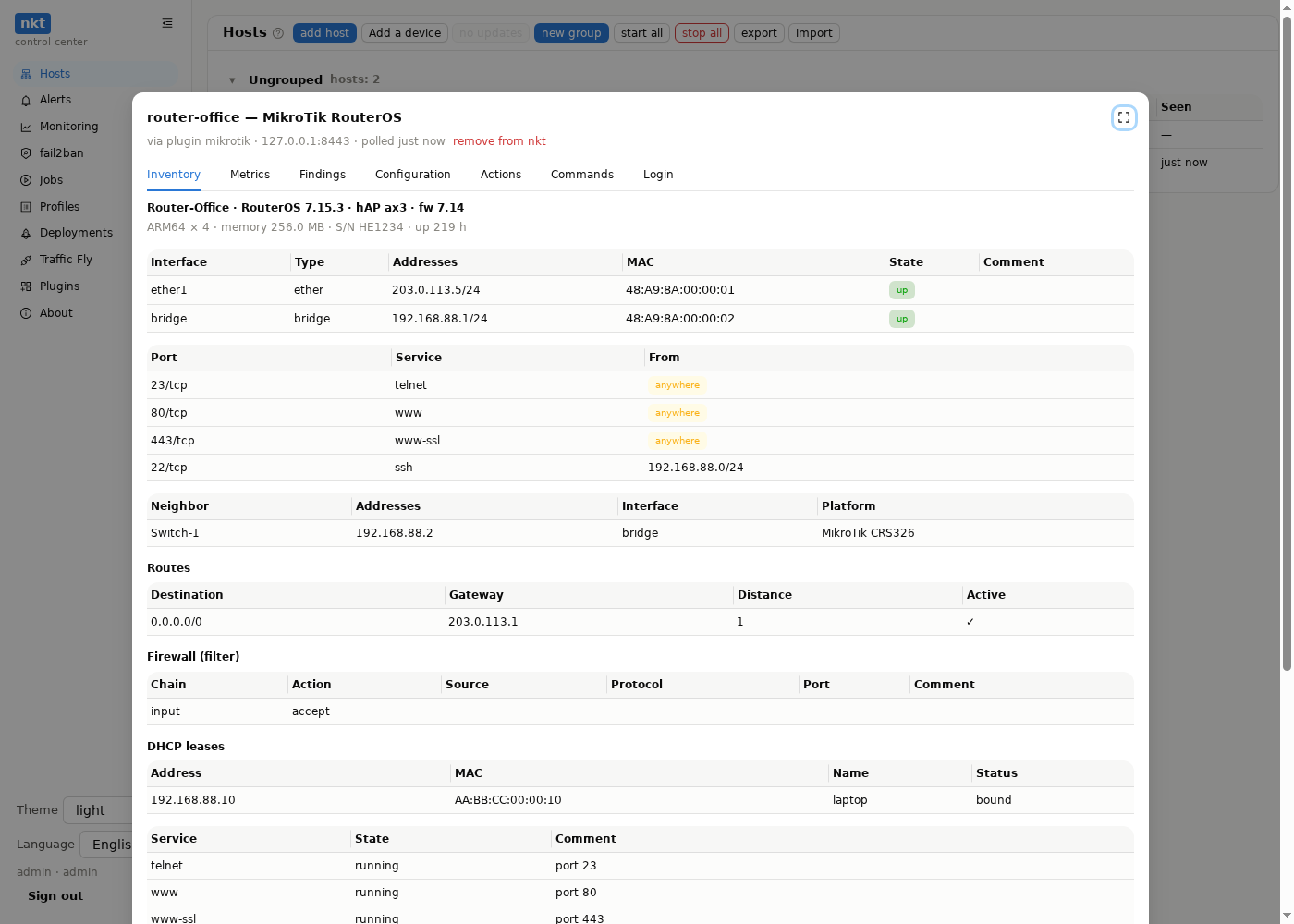Click the Profiles icon in the sidebar
Screen dimensions: 1294x924
click(26, 207)
